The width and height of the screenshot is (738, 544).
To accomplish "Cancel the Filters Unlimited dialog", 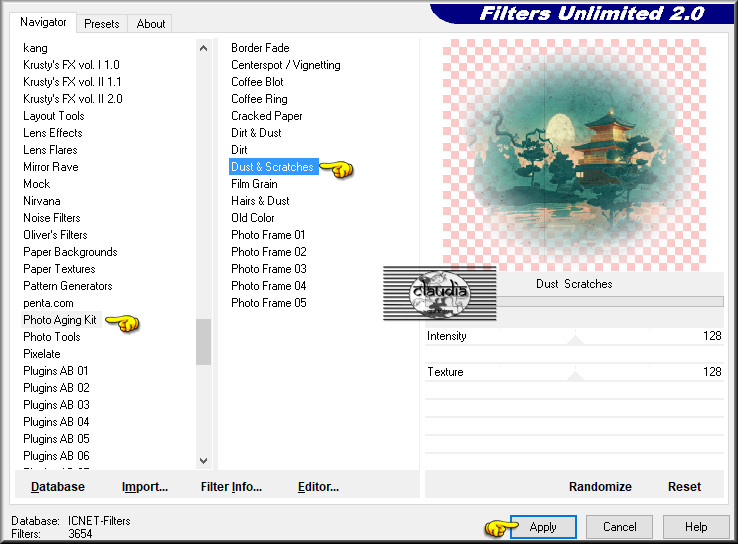I will tap(619, 527).
